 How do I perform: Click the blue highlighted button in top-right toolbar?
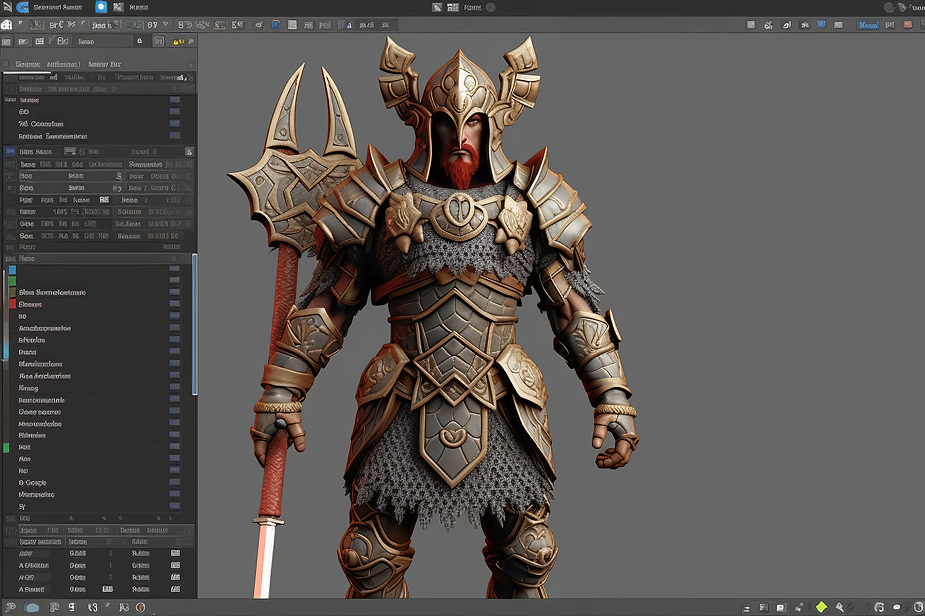(868, 24)
